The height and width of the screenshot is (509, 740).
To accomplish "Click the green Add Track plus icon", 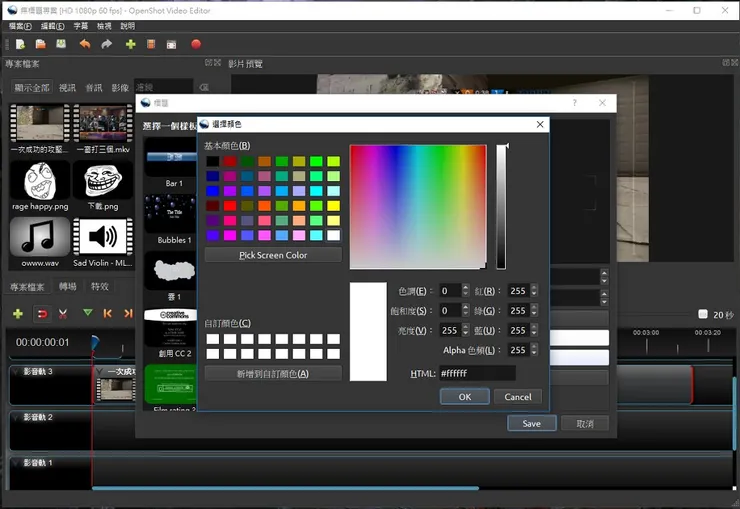I will (18, 314).
